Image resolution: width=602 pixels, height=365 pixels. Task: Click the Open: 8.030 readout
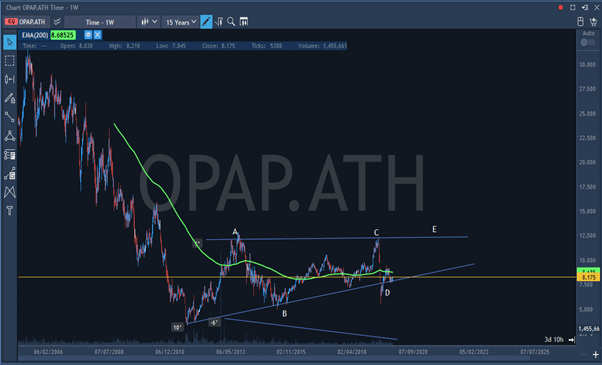[76, 46]
